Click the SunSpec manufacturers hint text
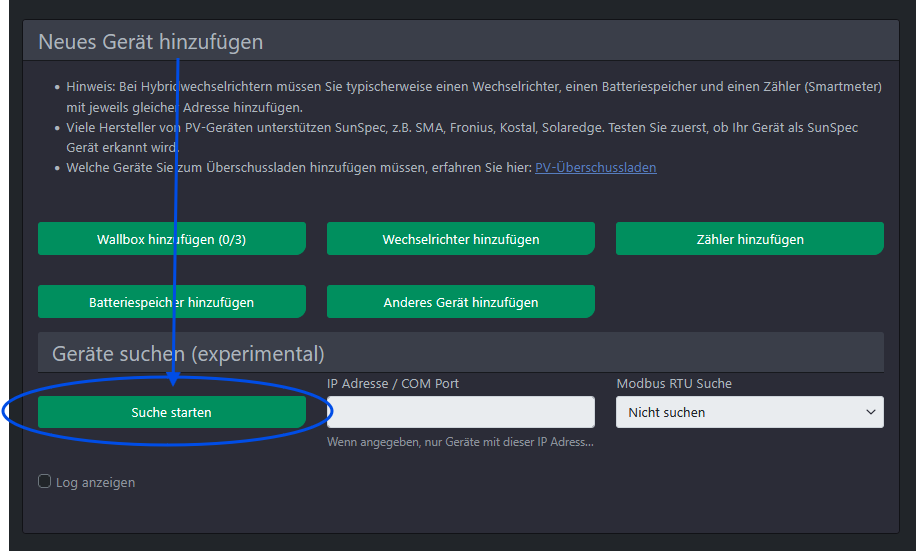The image size is (916, 551). point(461,128)
